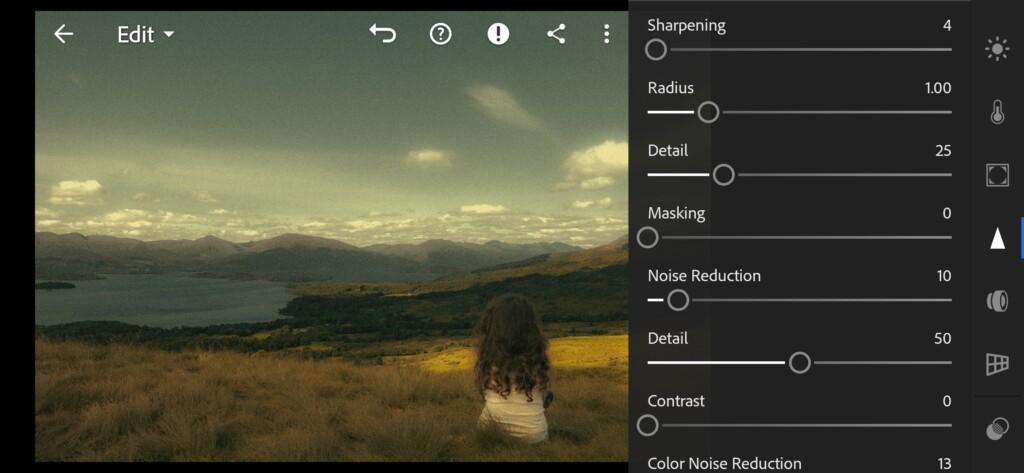The height and width of the screenshot is (473, 1024).
Task: Click the Noise Reduction value 10
Action: point(944,276)
